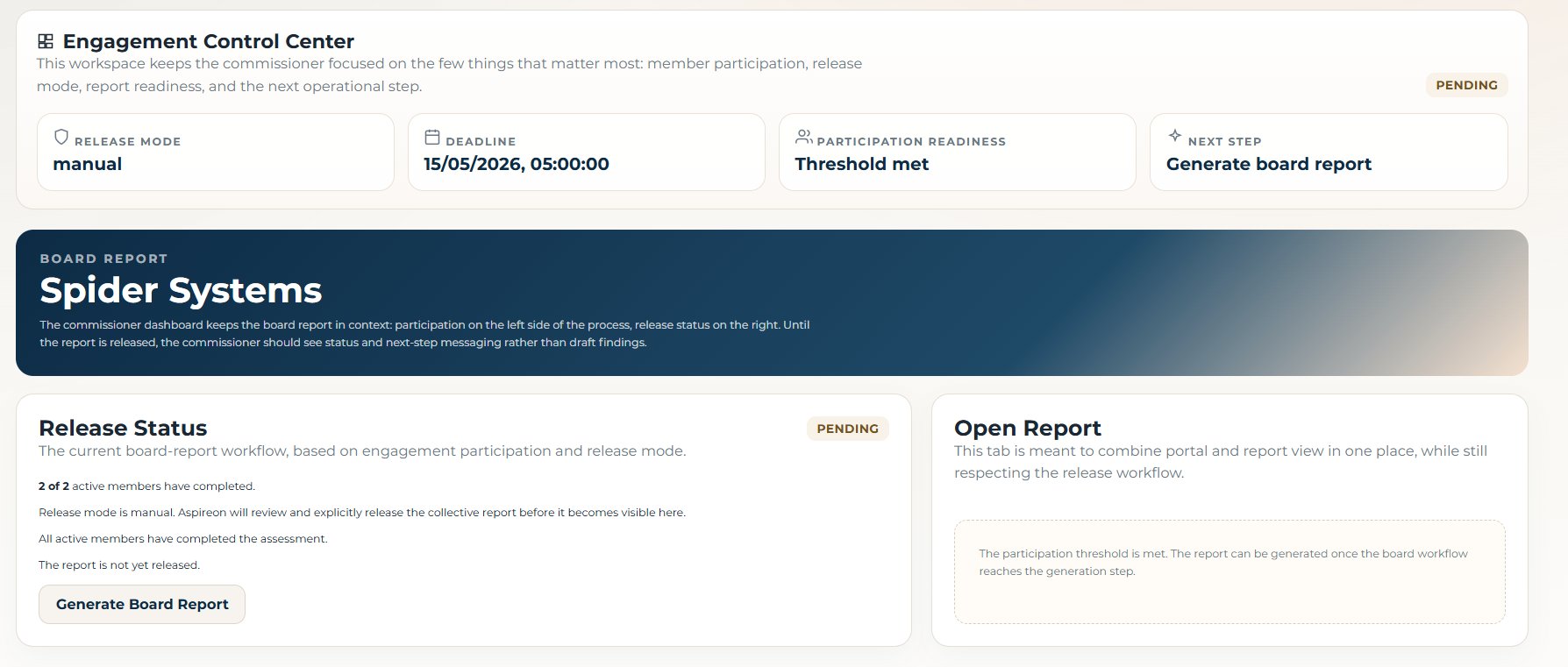Click the PENDING badge in Release Status
1568x667 pixels.
click(847, 429)
